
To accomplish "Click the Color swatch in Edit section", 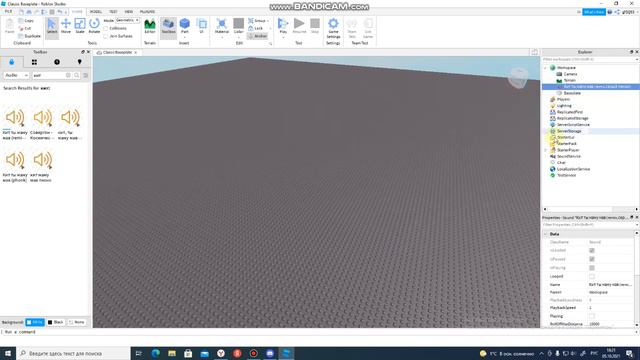I will [x=239, y=24].
